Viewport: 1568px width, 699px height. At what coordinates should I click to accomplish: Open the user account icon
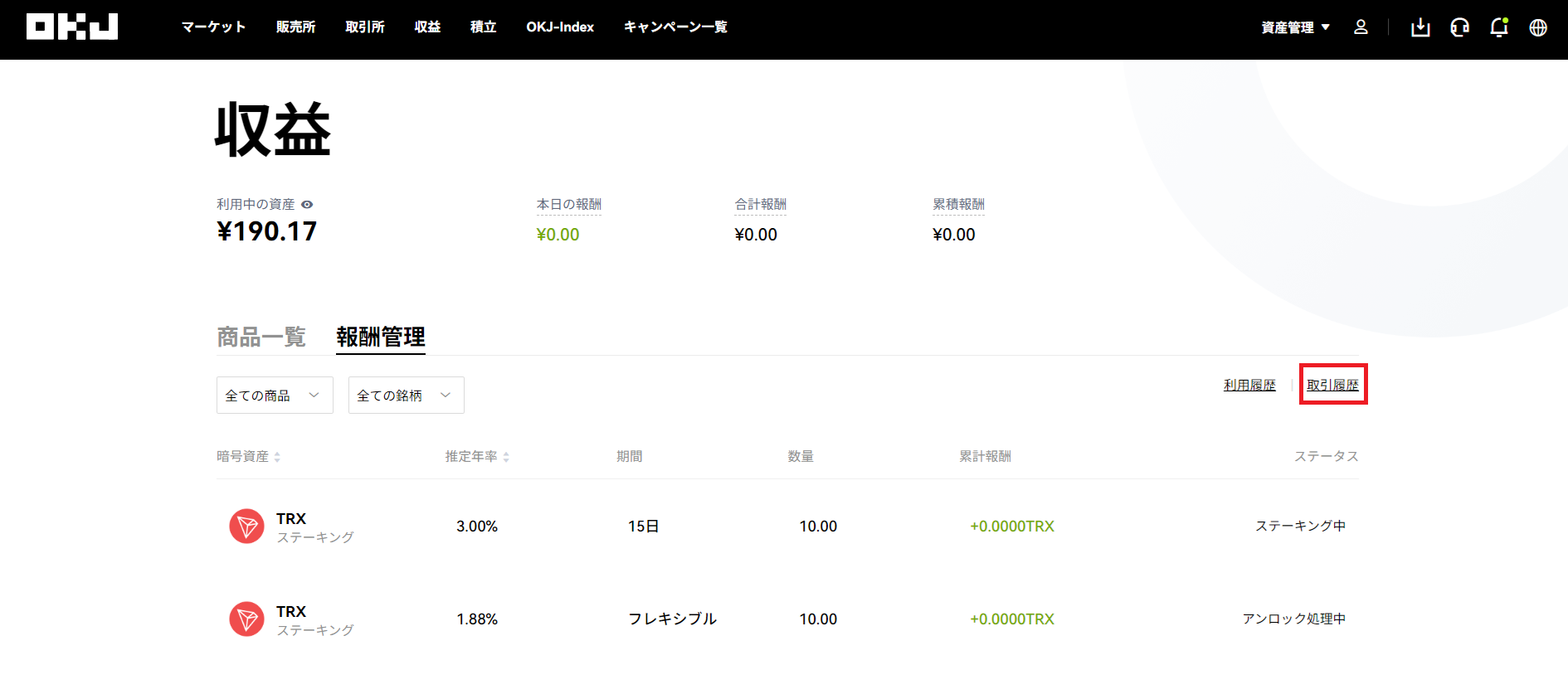coord(1361,27)
